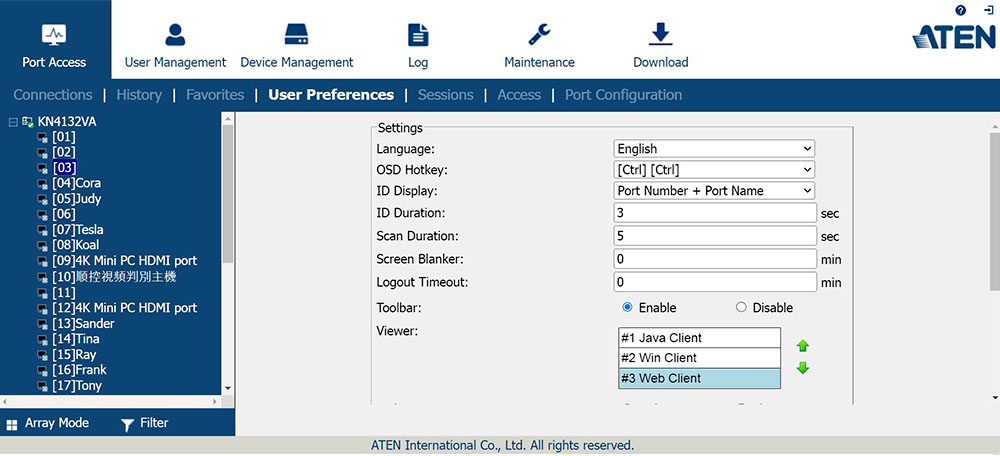
Task: Open the Port Access section icon
Action: [54, 35]
